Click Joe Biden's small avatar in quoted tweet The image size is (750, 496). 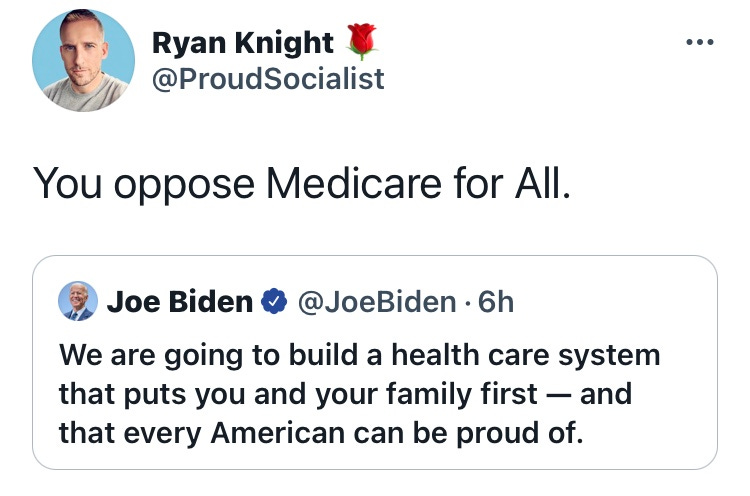[x=77, y=301]
